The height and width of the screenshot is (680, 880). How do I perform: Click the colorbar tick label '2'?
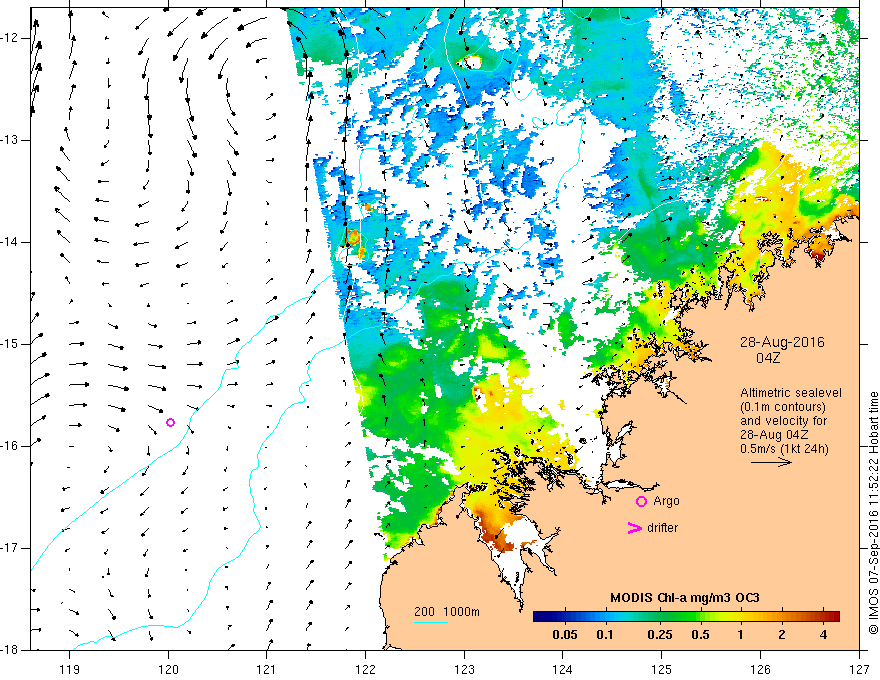(x=782, y=635)
